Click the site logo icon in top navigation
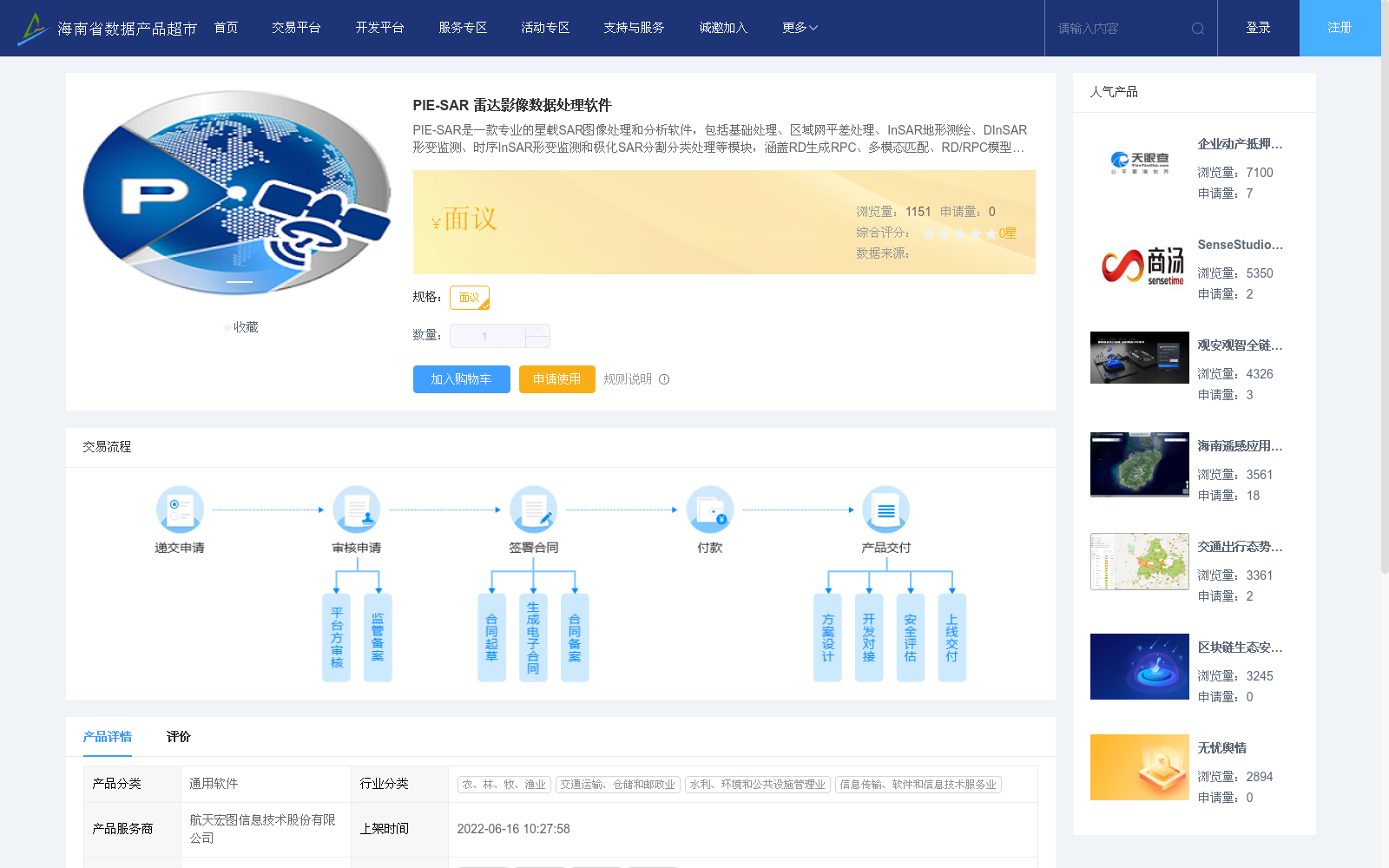The height and width of the screenshot is (868, 1389). pos(33,27)
